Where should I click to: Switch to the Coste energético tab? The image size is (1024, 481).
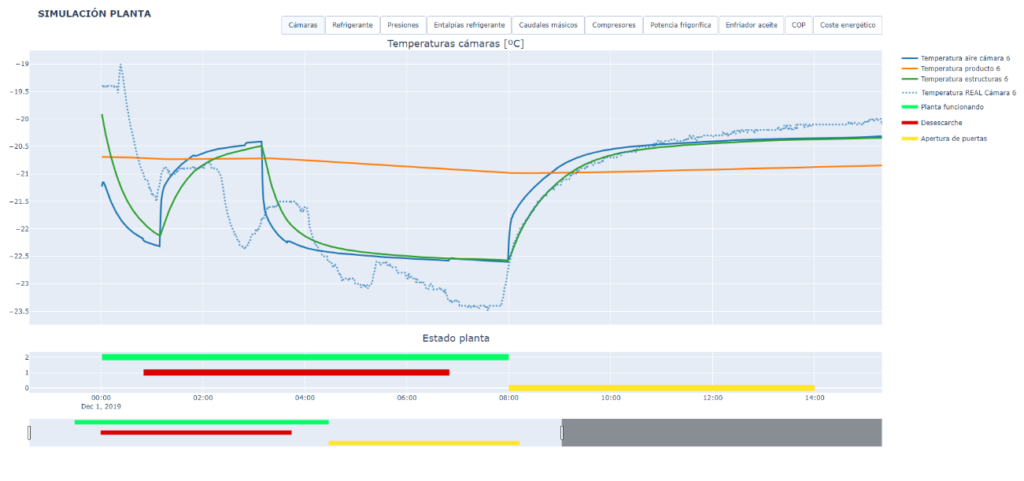click(x=847, y=25)
